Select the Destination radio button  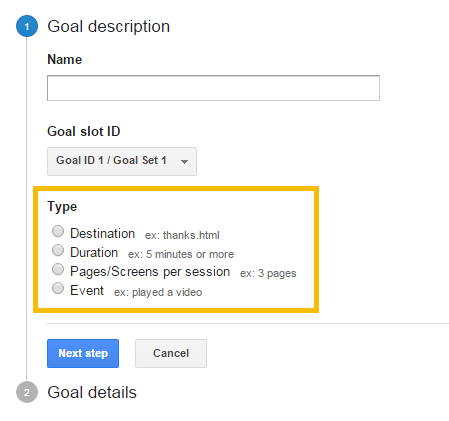click(58, 231)
